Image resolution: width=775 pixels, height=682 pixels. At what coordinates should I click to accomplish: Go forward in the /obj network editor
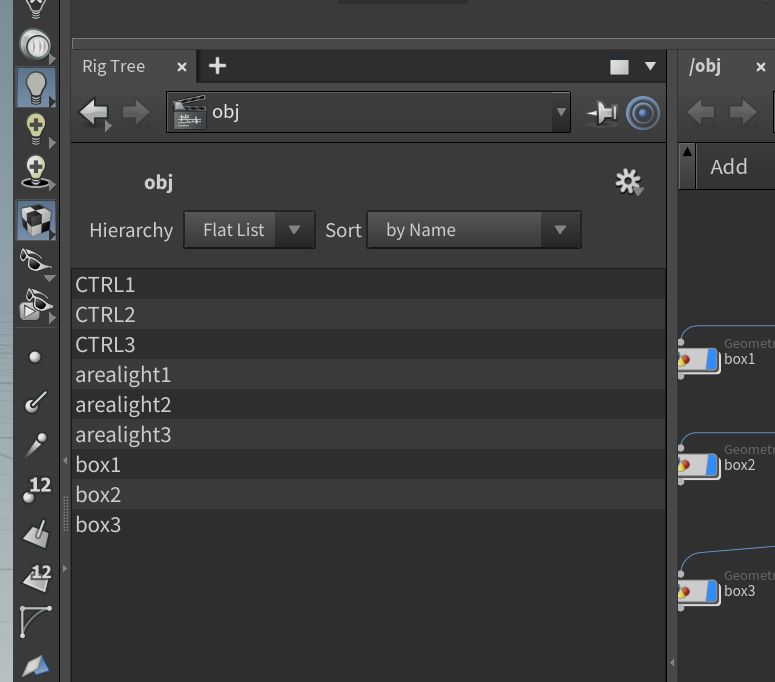coord(743,113)
